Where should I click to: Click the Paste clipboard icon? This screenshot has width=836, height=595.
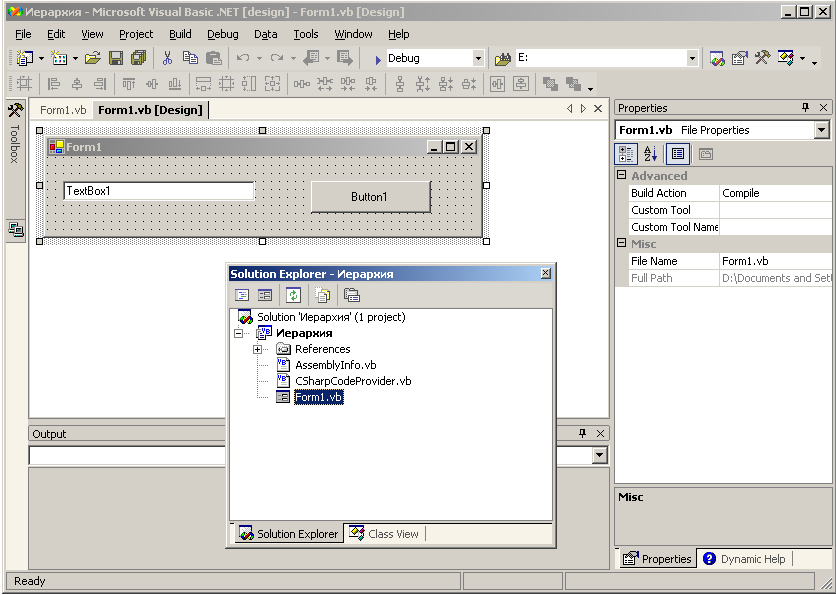pyautogui.click(x=214, y=58)
